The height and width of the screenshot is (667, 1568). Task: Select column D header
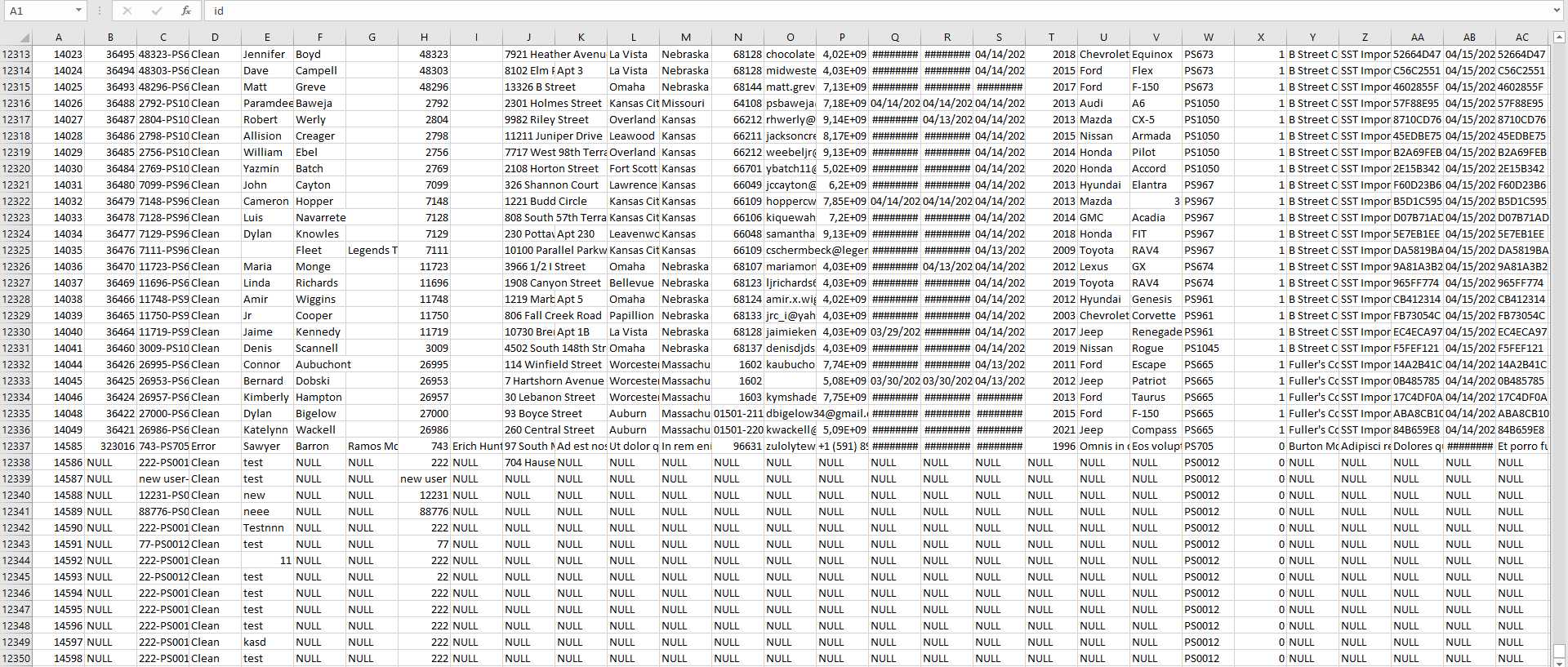click(x=215, y=37)
